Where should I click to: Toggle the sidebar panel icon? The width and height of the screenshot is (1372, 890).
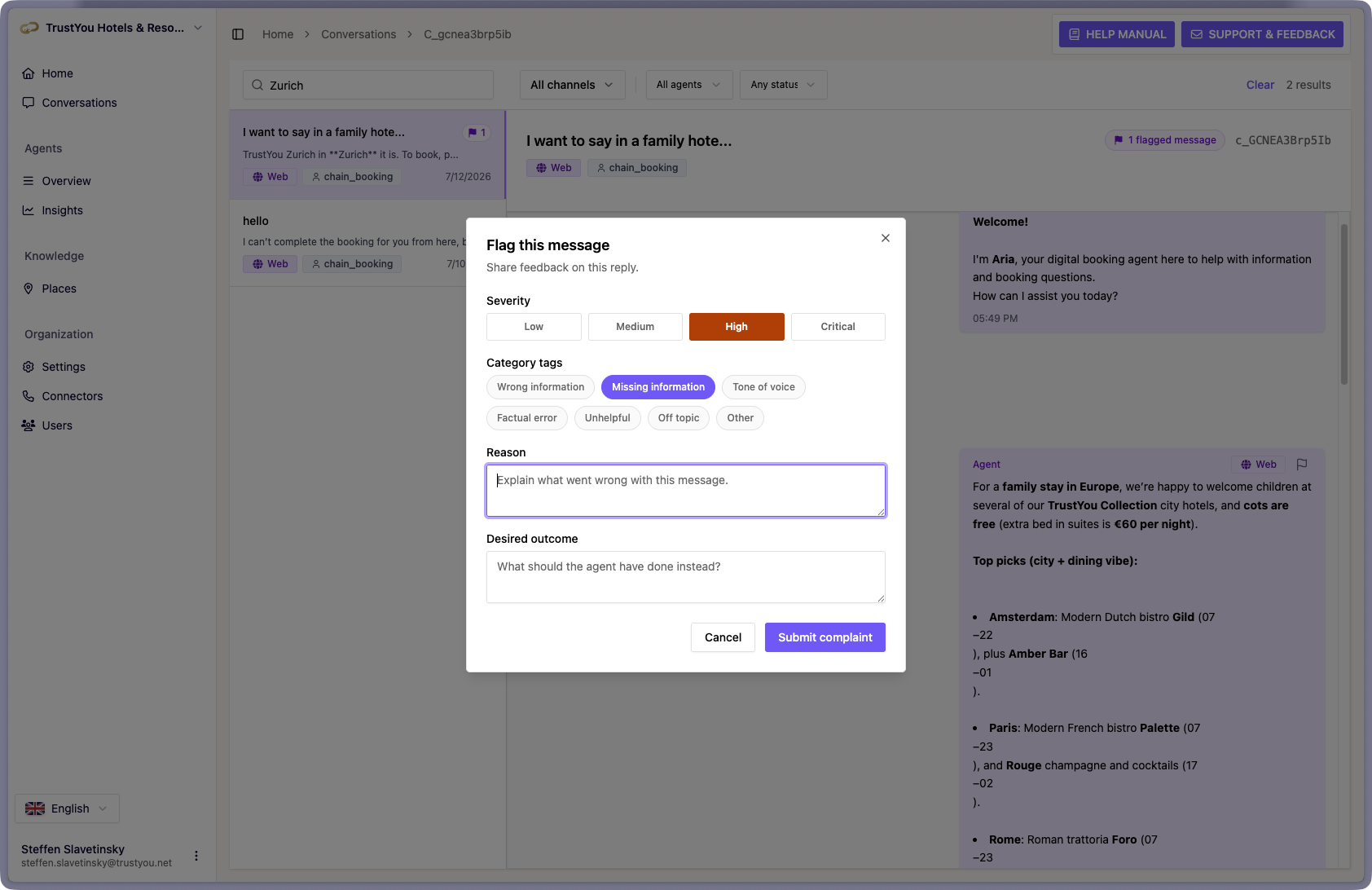pyautogui.click(x=238, y=34)
